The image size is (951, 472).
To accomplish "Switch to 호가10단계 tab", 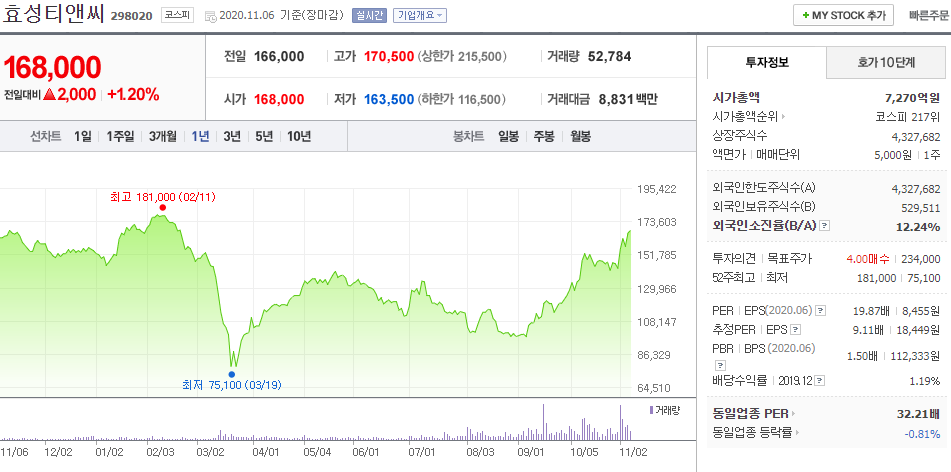I will click(x=885, y=62).
